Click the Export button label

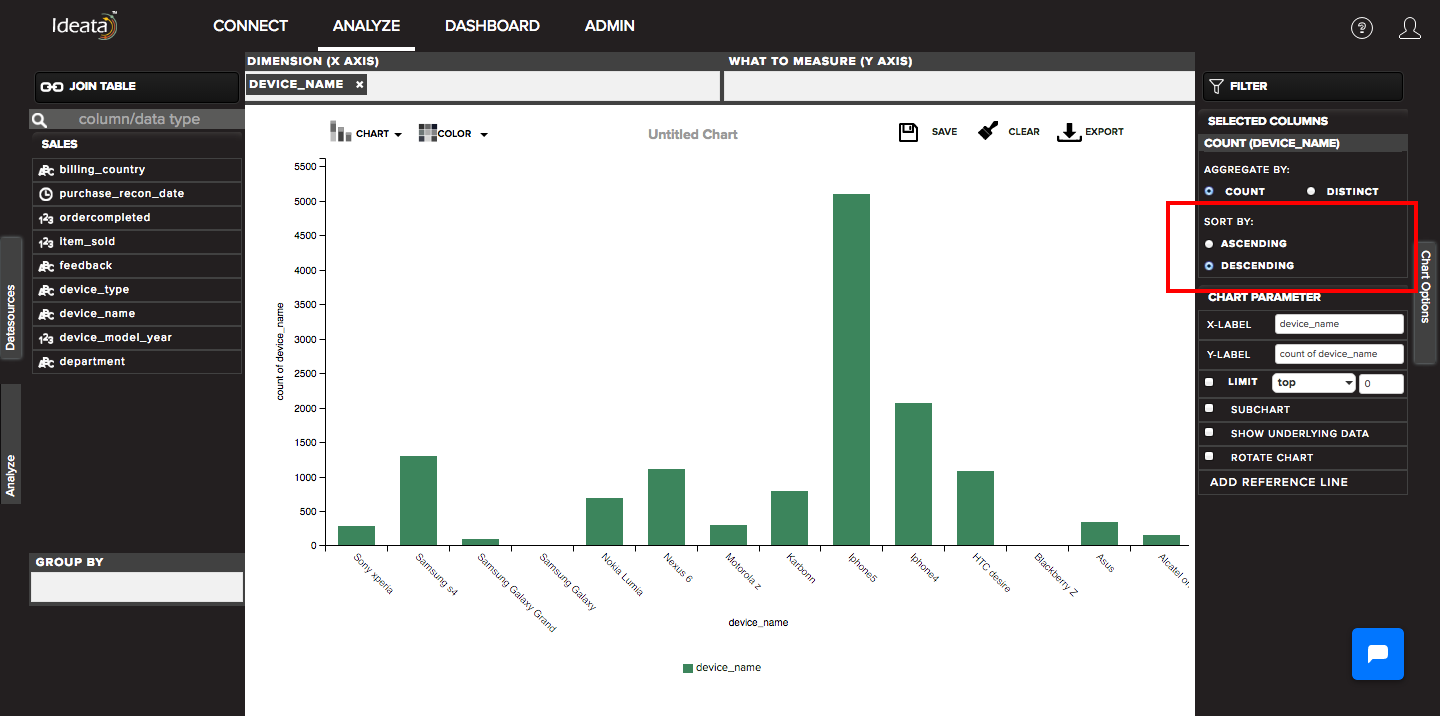1104,132
